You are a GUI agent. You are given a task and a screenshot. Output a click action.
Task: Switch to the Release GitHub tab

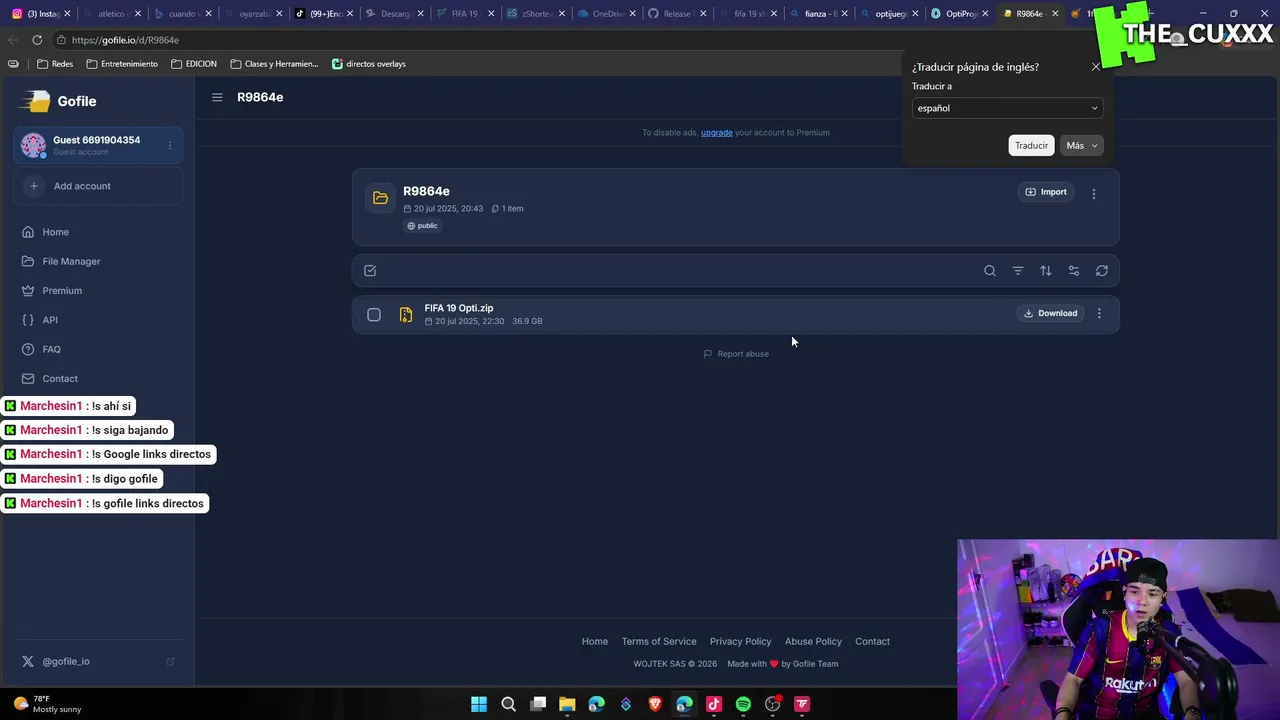tap(677, 14)
